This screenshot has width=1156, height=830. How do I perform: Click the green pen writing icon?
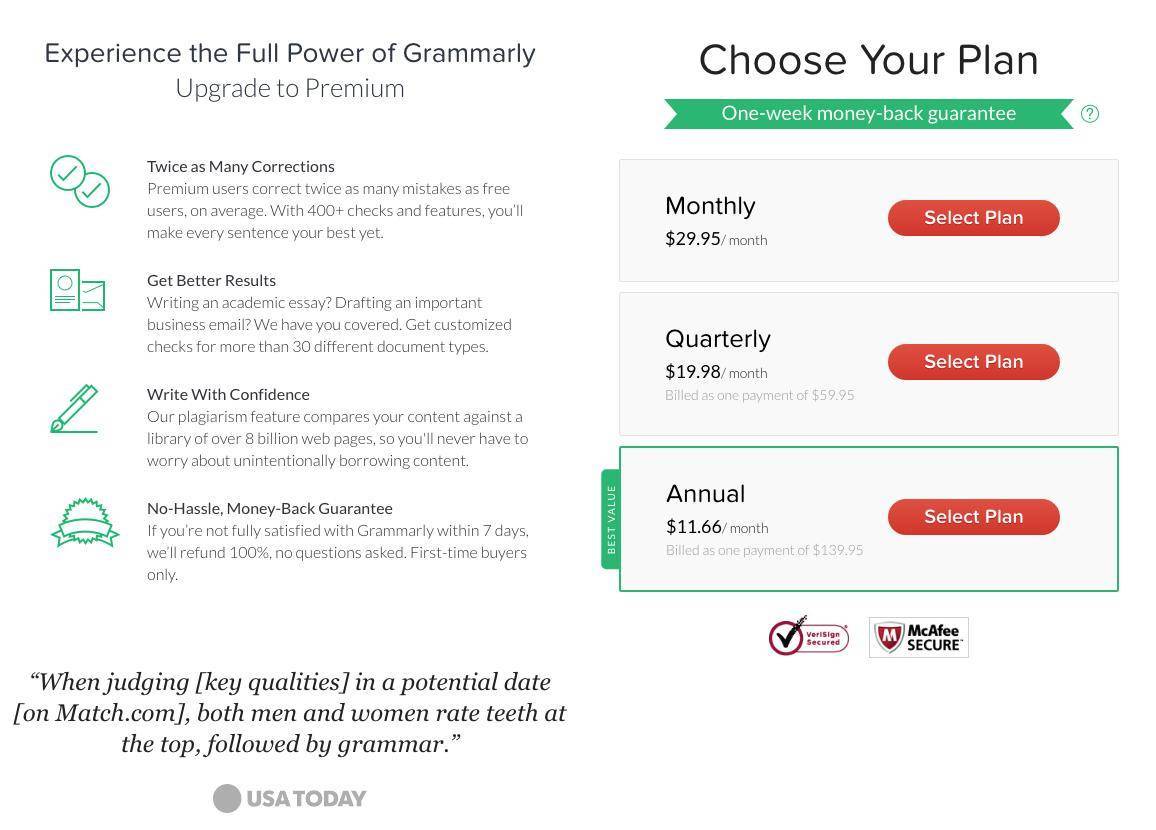click(x=74, y=408)
